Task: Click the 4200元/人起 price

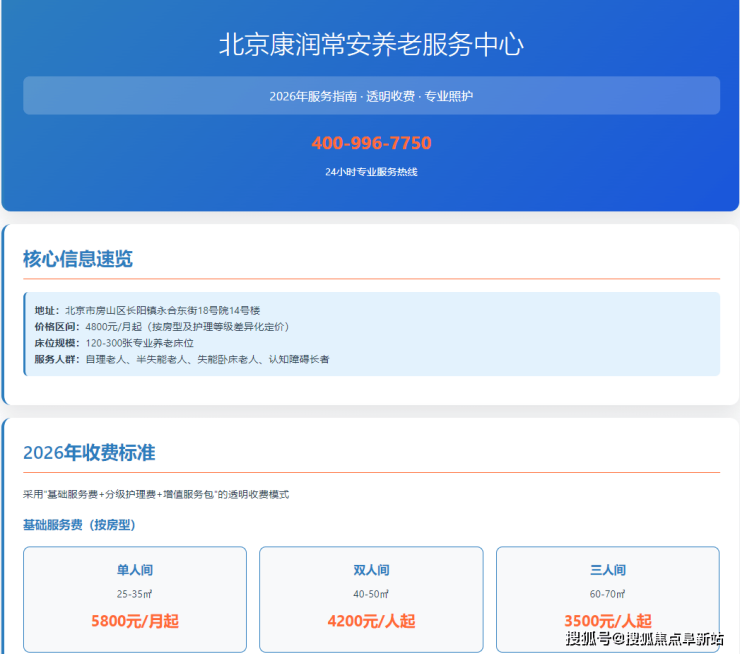Action: (371, 621)
